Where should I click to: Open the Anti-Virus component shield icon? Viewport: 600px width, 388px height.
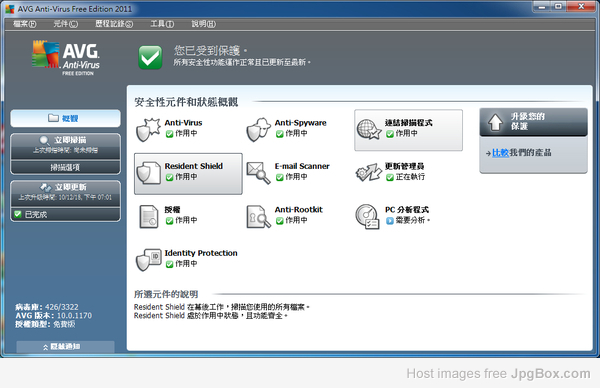[148, 129]
